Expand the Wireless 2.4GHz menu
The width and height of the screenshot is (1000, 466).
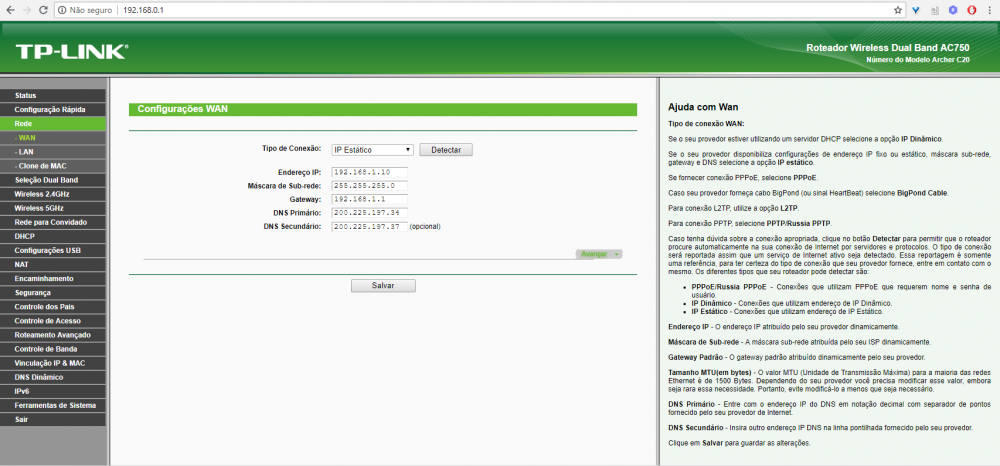pos(42,194)
